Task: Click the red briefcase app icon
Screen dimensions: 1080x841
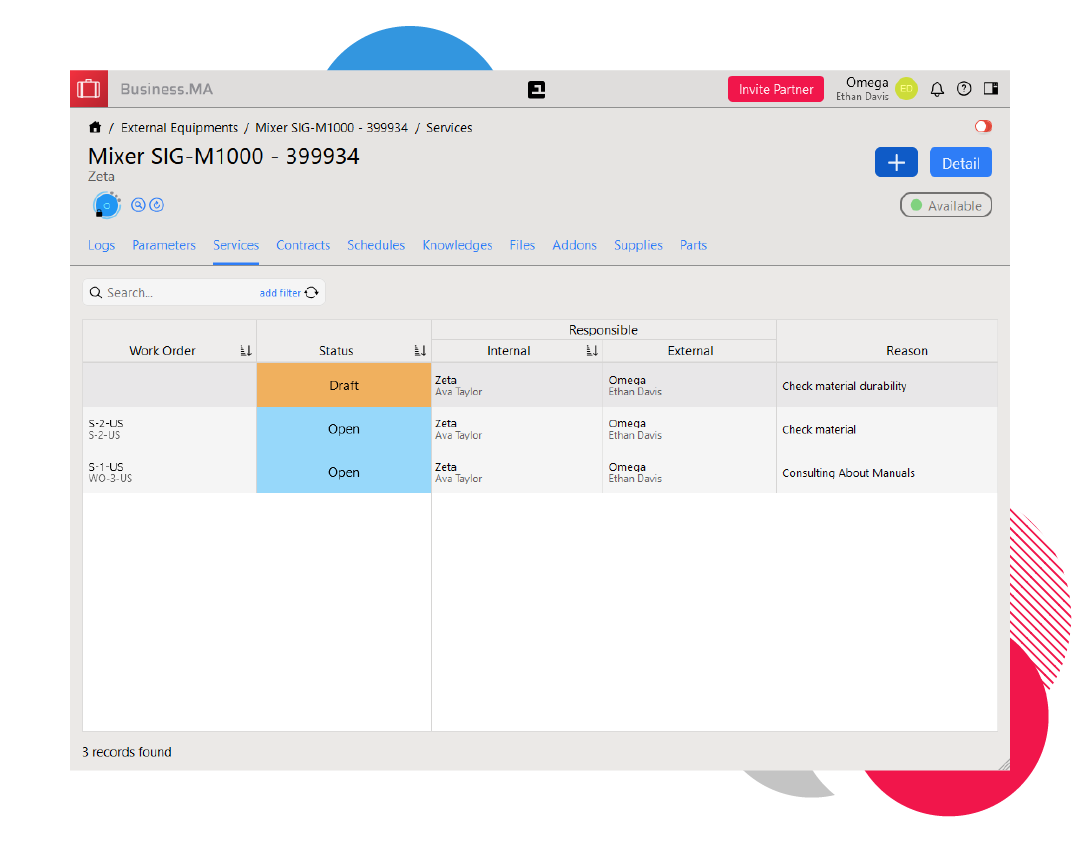Action: pos(89,89)
